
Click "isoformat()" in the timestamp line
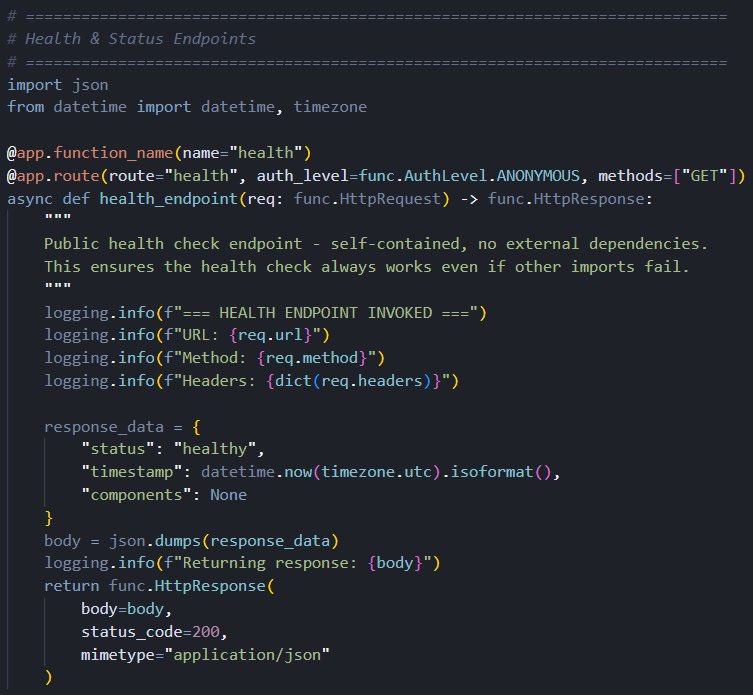(x=501, y=472)
